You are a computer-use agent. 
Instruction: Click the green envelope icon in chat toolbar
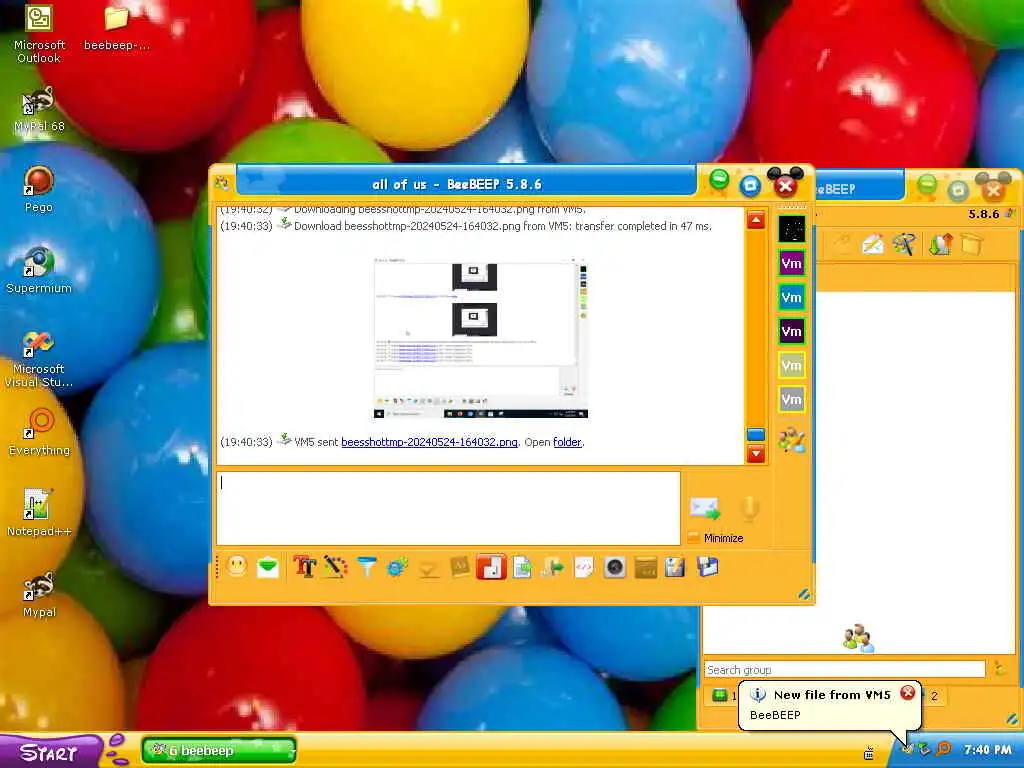click(268, 567)
